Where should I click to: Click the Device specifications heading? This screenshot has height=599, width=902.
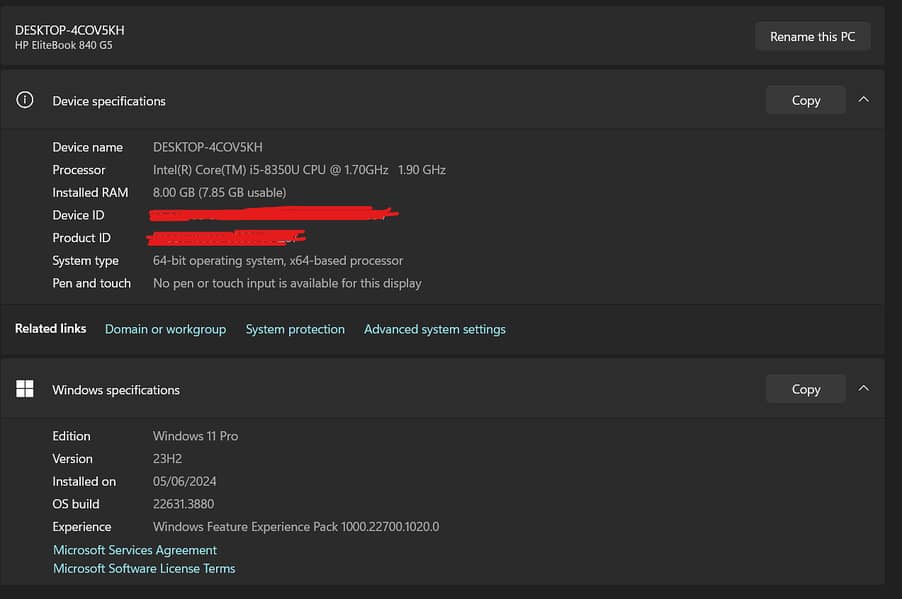(109, 101)
